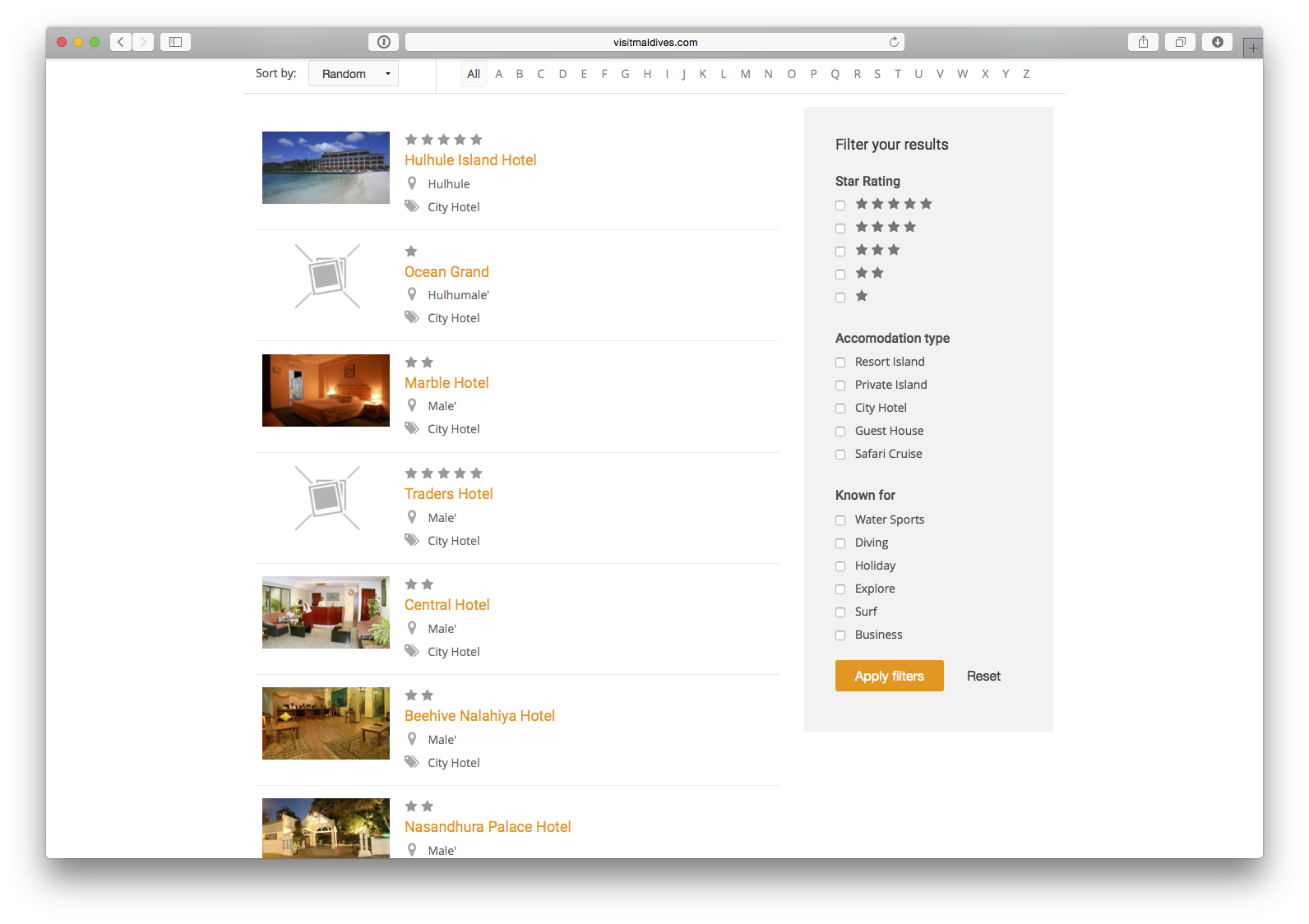Click the Traders Hotel five-star rating
The height and width of the screenshot is (924, 1309).
(x=443, y=473)
